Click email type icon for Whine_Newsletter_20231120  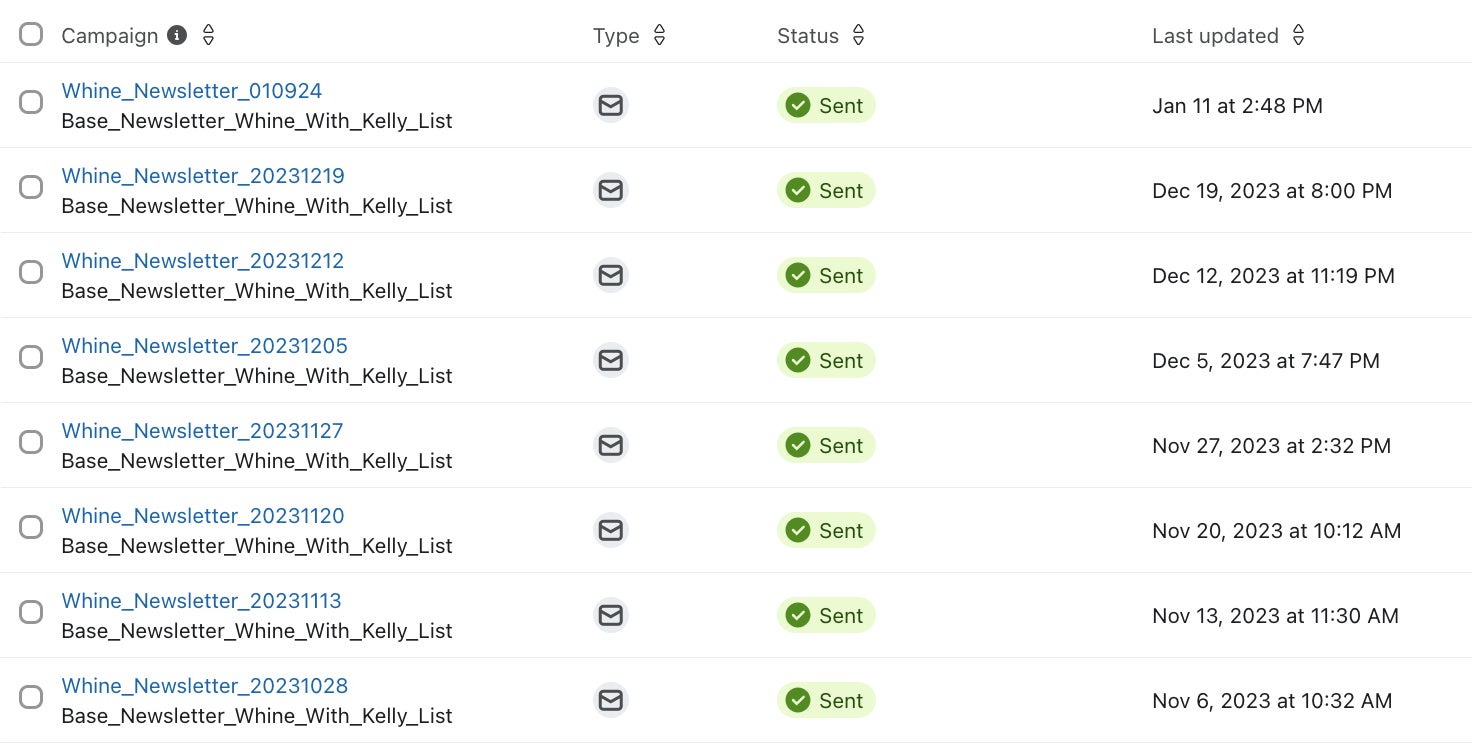pyautogui.click(x=611, y=530)
